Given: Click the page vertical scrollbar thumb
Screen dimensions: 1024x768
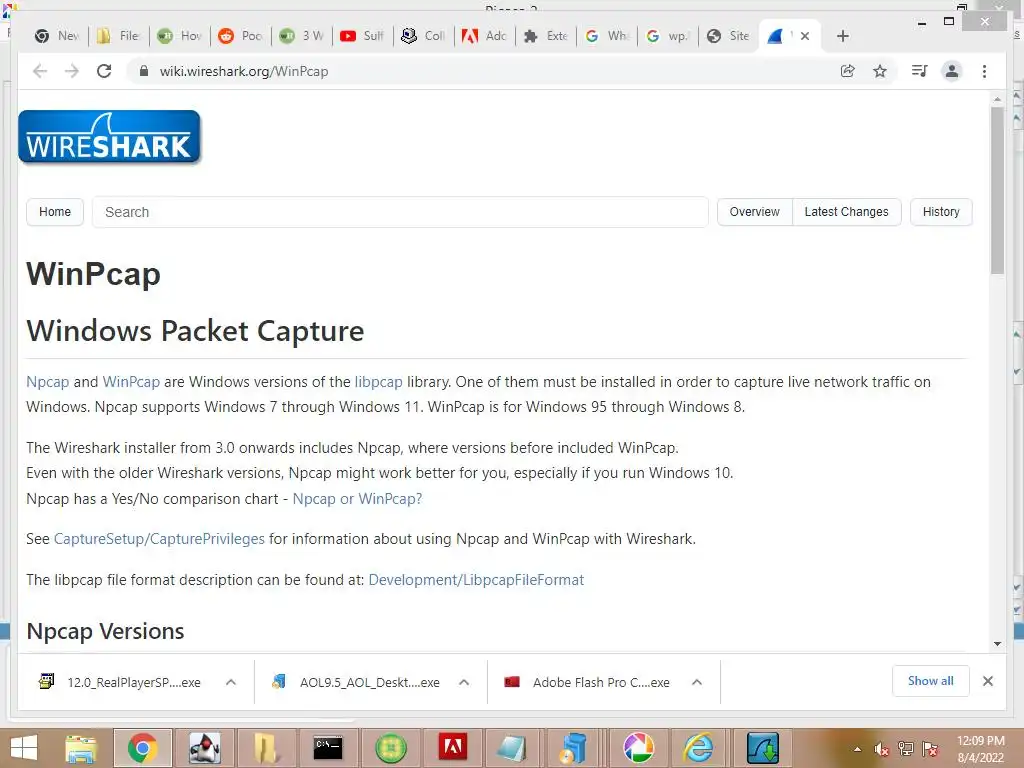Looking at the screenshot, I should [x=997, y=191].
